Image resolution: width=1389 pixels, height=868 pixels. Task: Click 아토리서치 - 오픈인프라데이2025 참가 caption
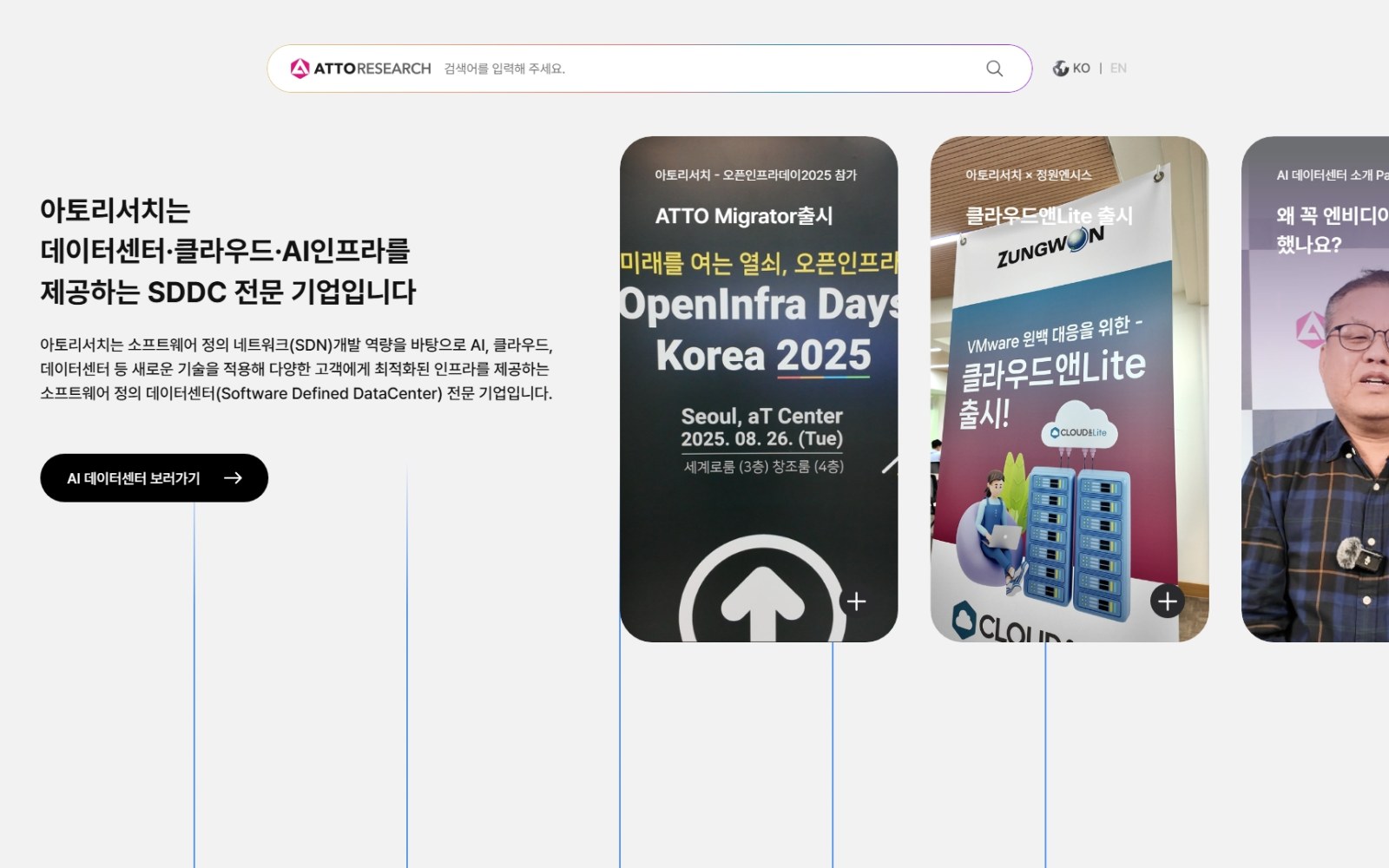click(755, 175)
